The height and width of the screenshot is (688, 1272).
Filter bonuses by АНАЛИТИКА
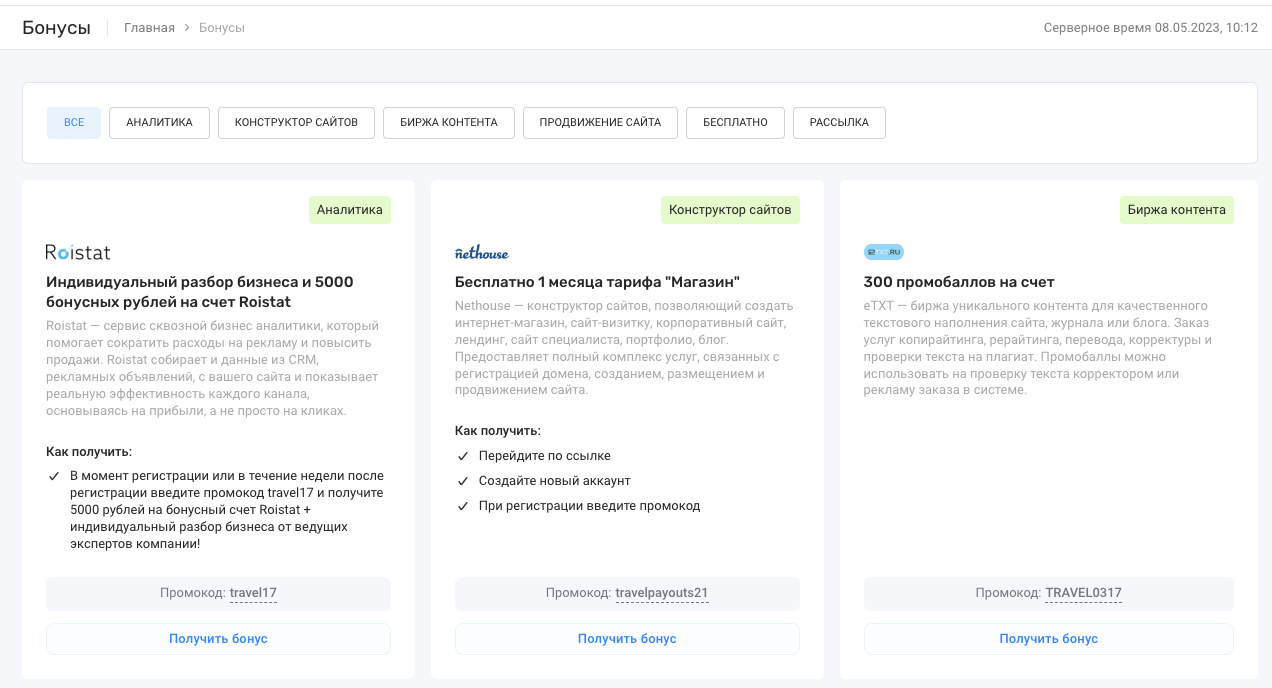[159, 123]
